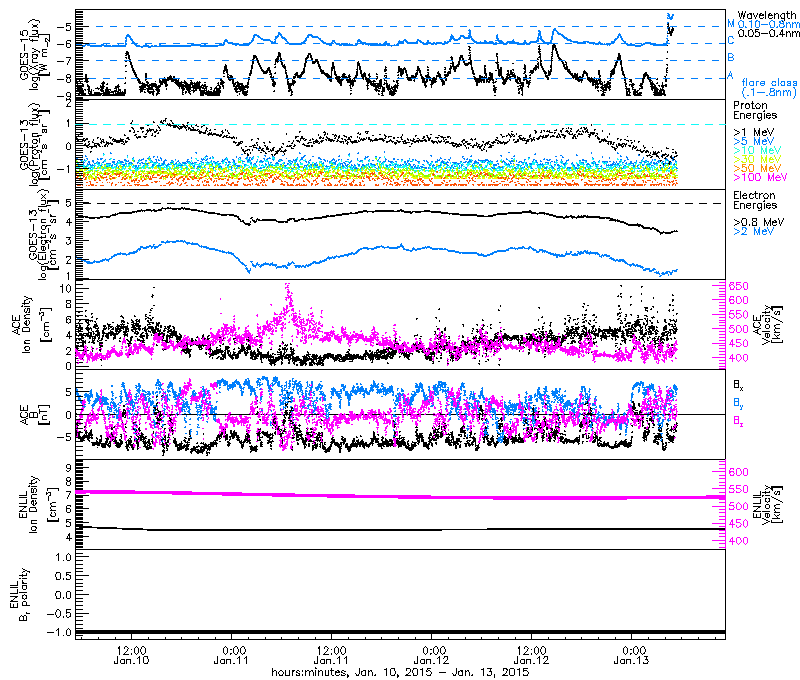Click the 'Electron Energies' legend heading
This screenshot has width=800, height=680.
tap(755, 200)
